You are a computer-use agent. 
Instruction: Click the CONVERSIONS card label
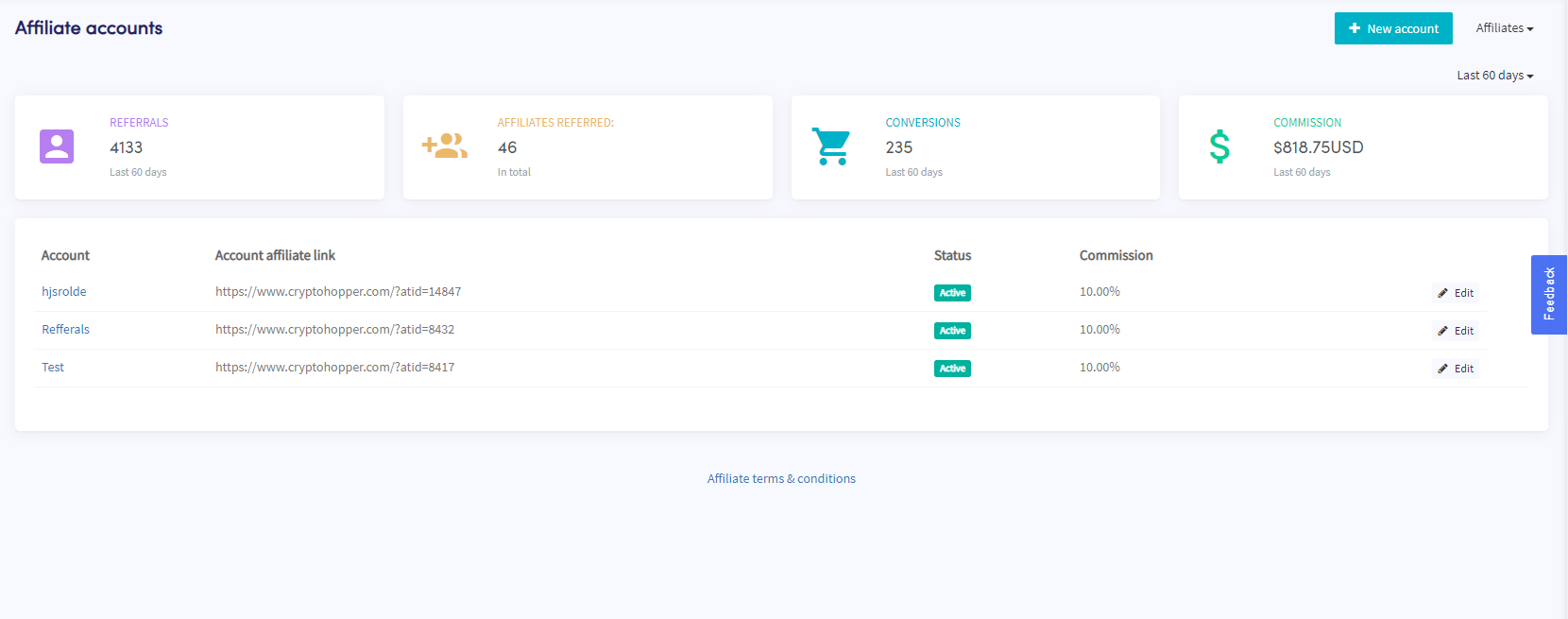pos(923,123)
